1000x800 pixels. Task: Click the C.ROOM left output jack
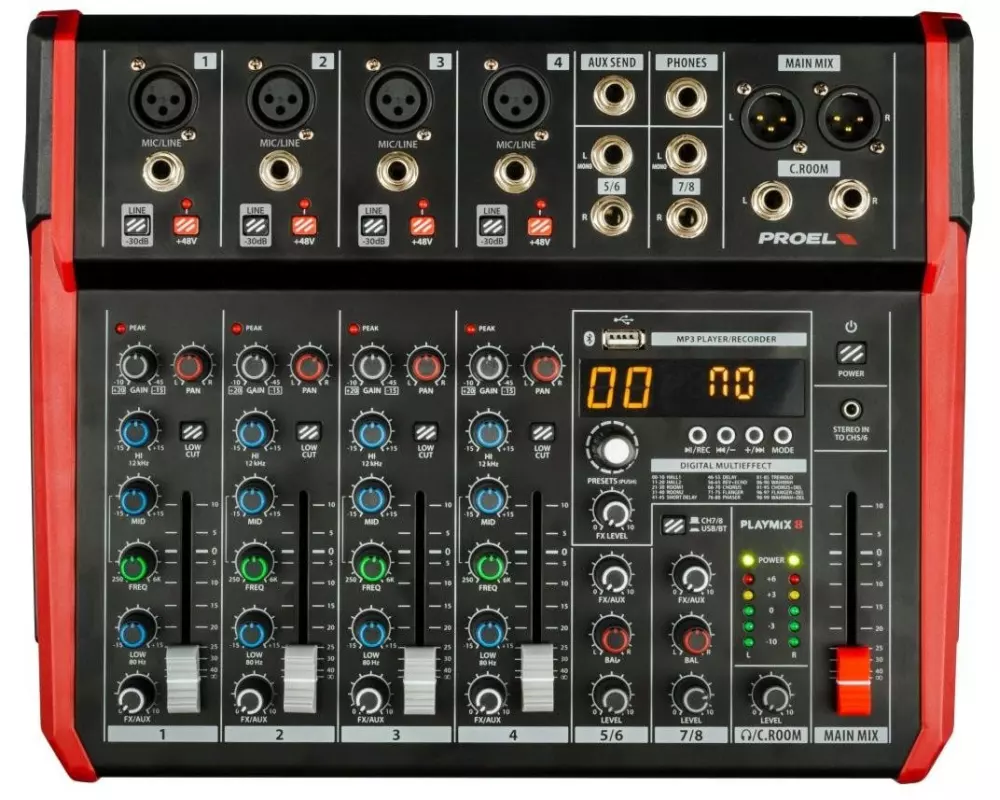coord(771,200)
